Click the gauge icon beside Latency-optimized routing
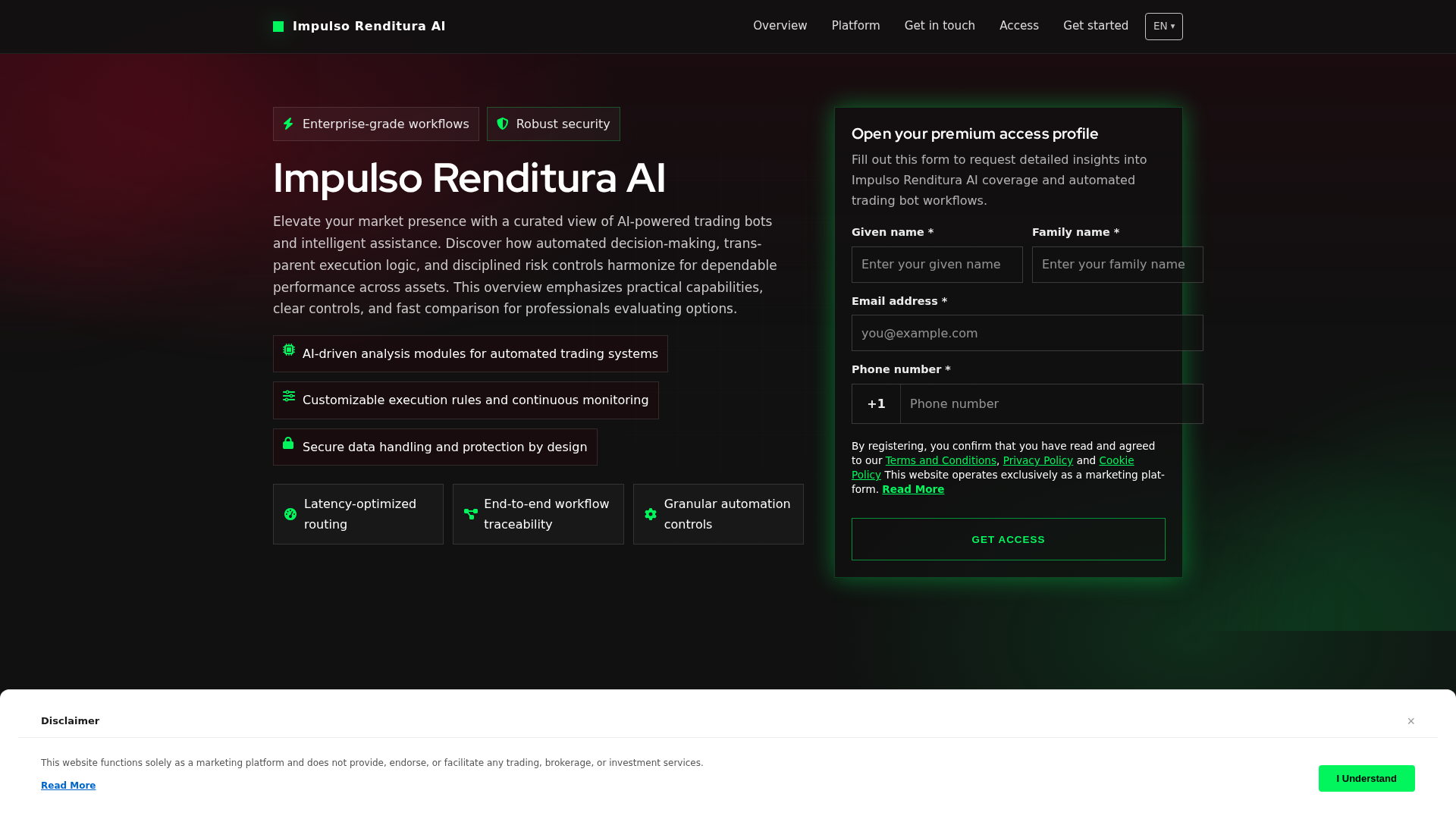Image resolution: width=1456 pixels, height=819 pixels. 290,514
